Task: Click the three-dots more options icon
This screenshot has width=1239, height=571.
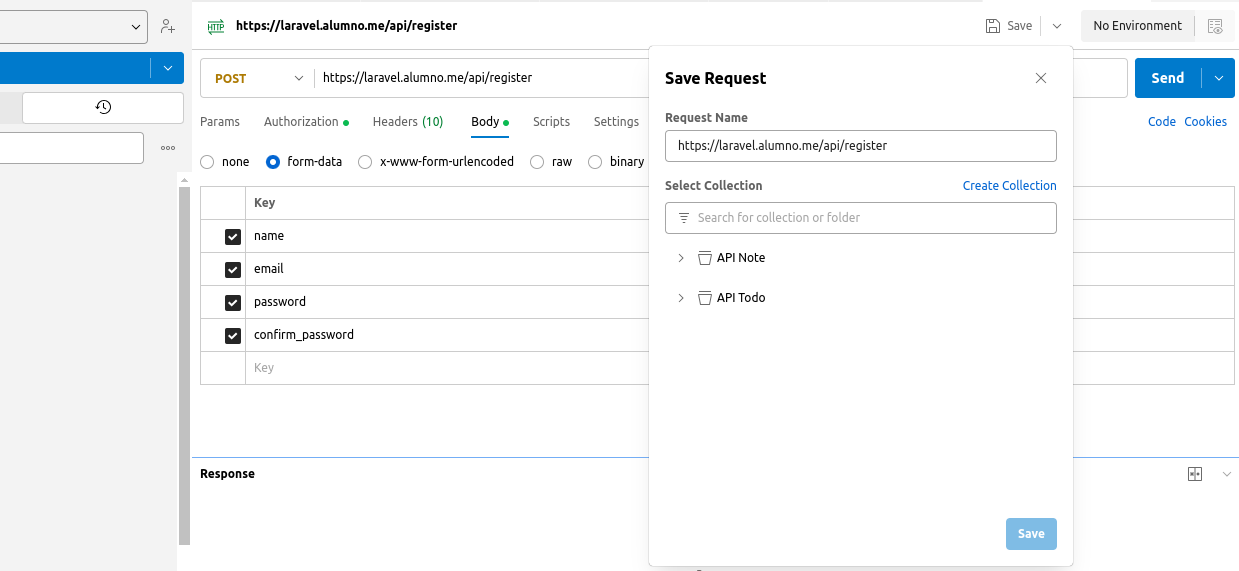Action: 168,148
